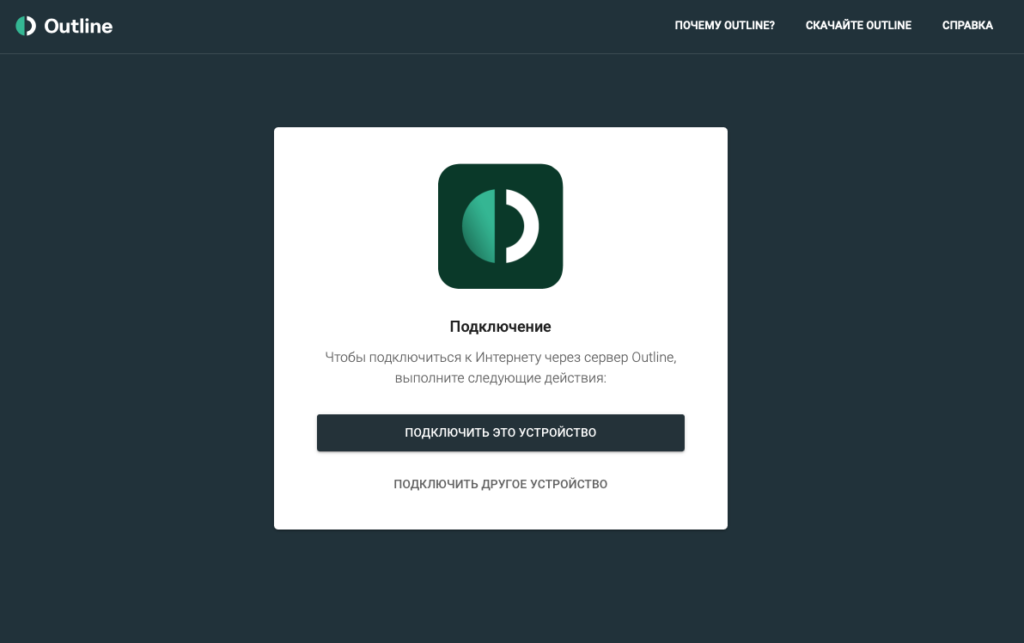Click the Outline wordmark in the header
Viewport: 1024px width, 643px height.
point(78,26)
